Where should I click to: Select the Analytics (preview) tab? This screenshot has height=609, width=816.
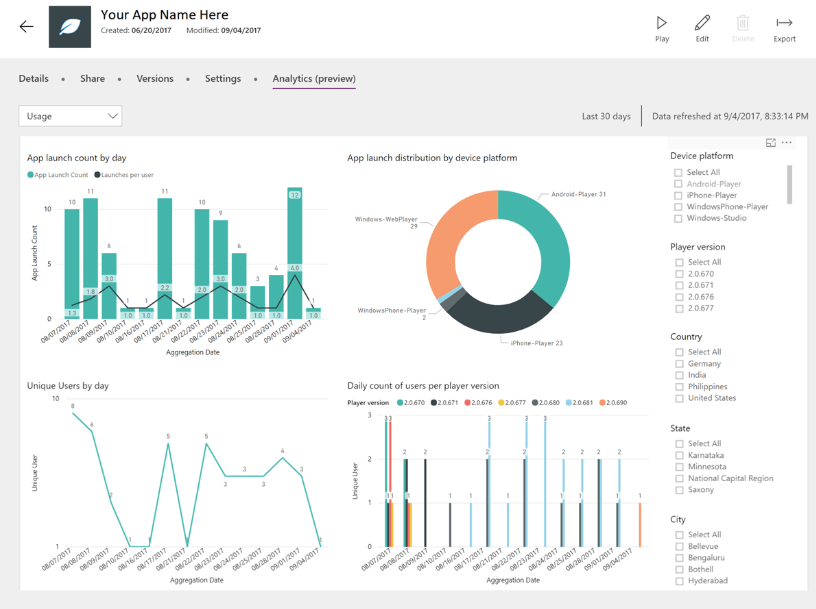(x=314, y=79)
